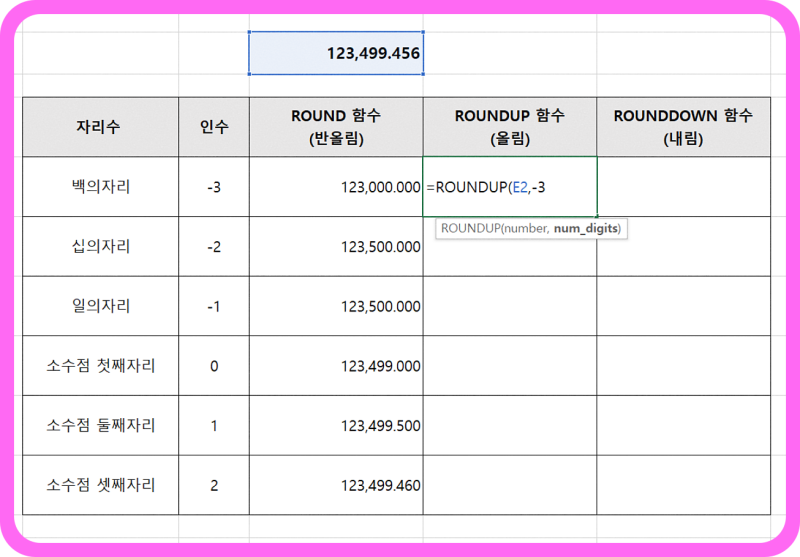Click the ROUNDUP formula editing cell
The height and width of the screenshot is (557, 800).
[510, 187]
